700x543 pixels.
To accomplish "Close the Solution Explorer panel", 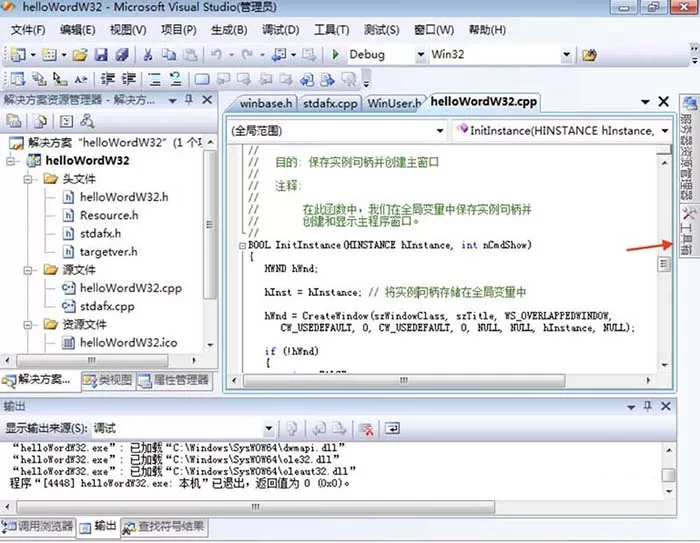I will (207, 99).
